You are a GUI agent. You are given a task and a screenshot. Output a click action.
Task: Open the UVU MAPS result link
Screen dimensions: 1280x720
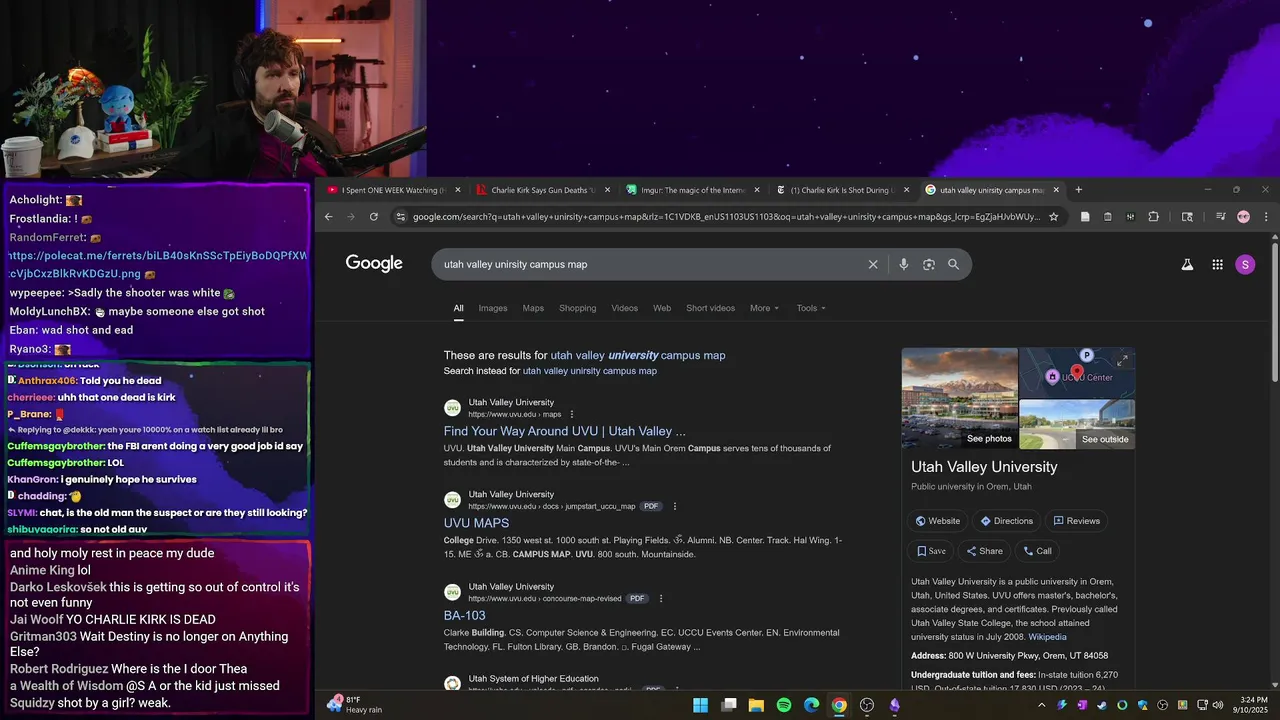tap(476, 523)
